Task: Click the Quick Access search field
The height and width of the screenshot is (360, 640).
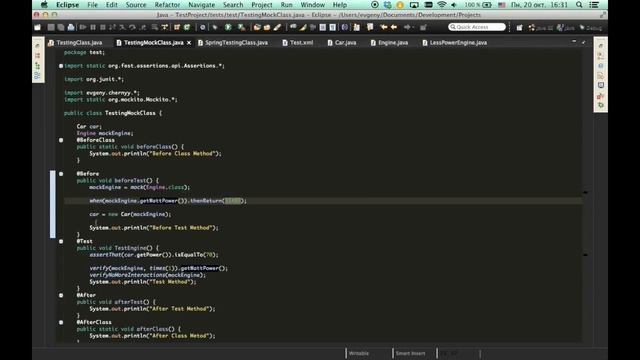Action: click(x=477, y=27)
